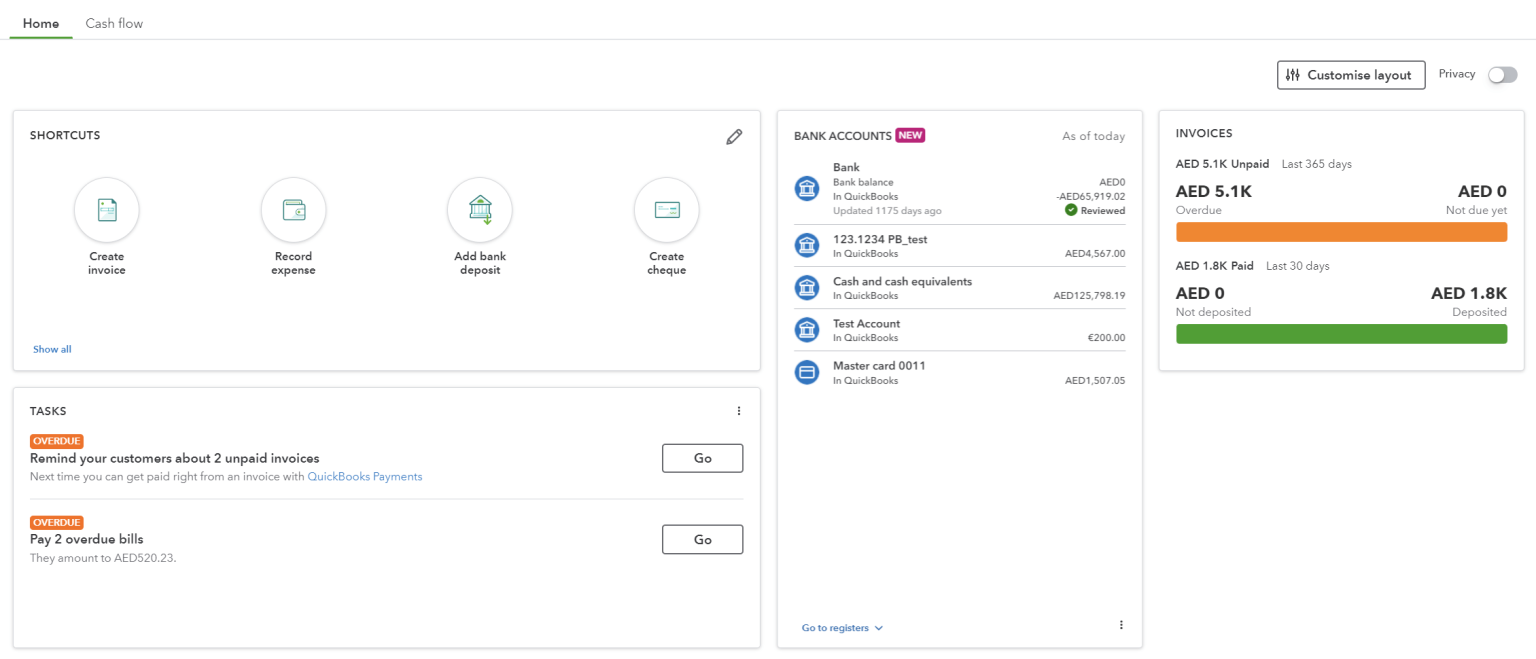Switch to the Cash flow tab

click(x=113, y=22)
